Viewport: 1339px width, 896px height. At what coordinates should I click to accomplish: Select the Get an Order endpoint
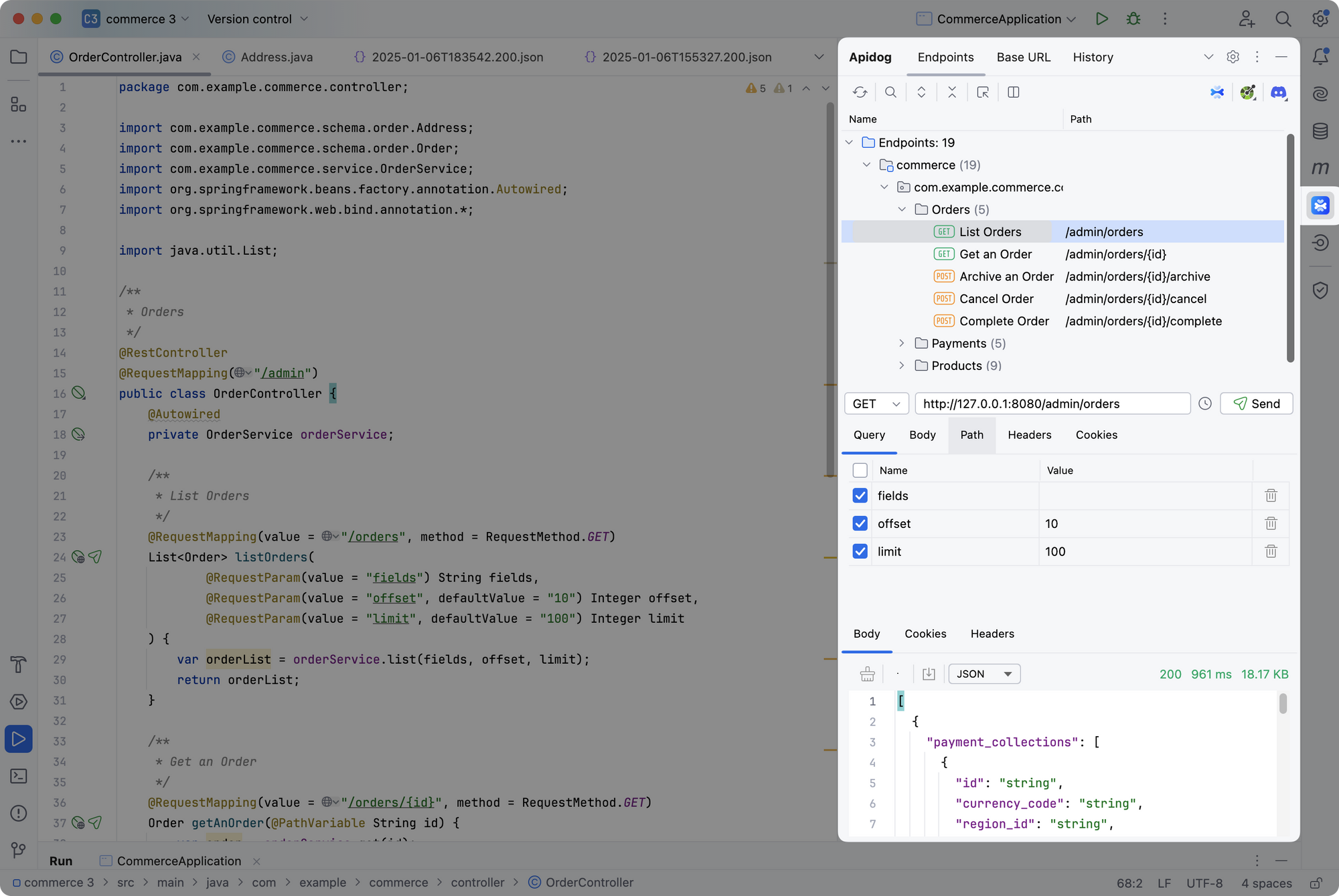click(996, 254)
